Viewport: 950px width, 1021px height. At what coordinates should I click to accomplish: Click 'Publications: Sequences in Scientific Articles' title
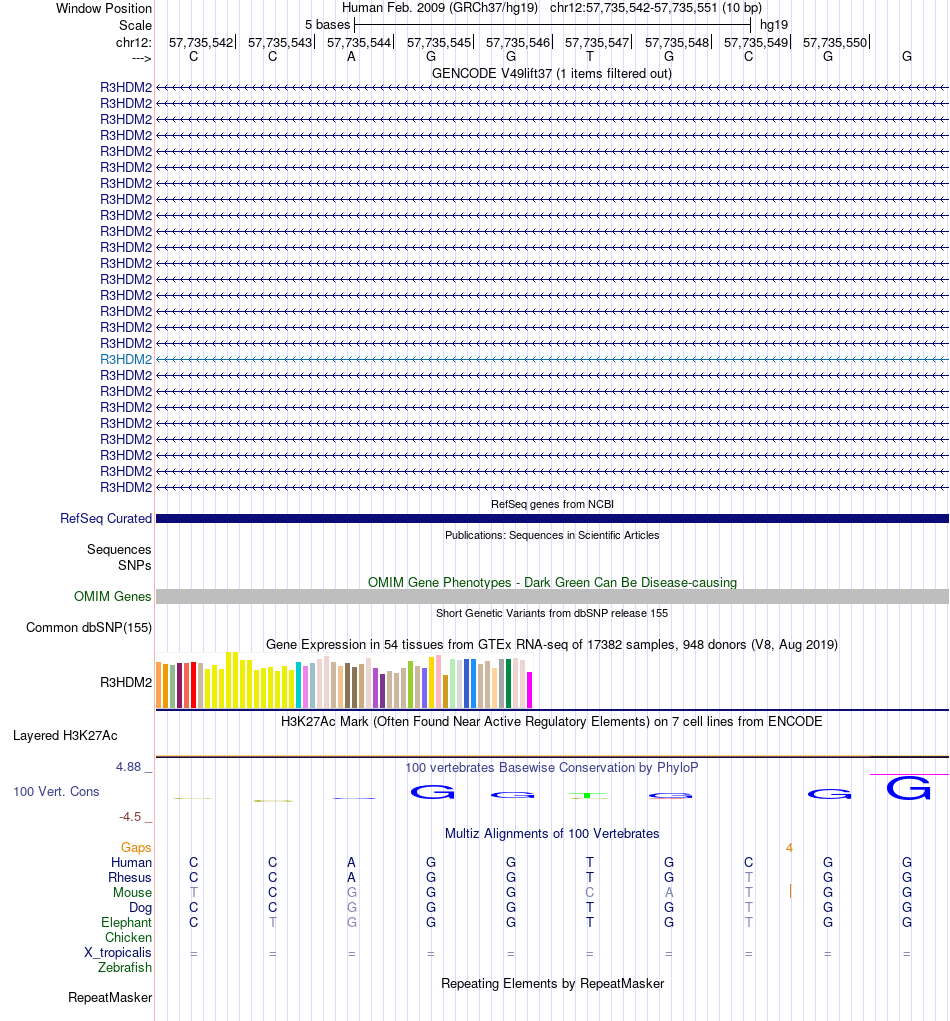coord(552,535)
